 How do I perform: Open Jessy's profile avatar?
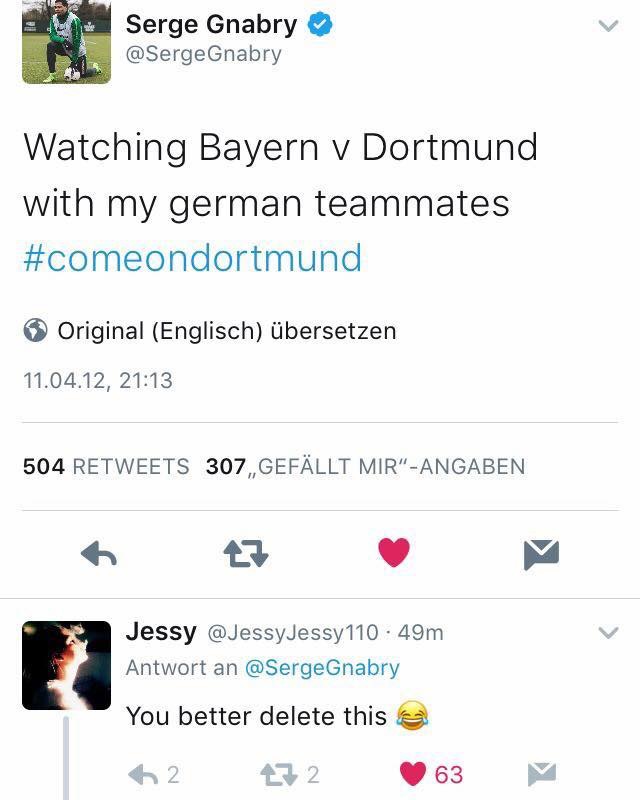66,665
